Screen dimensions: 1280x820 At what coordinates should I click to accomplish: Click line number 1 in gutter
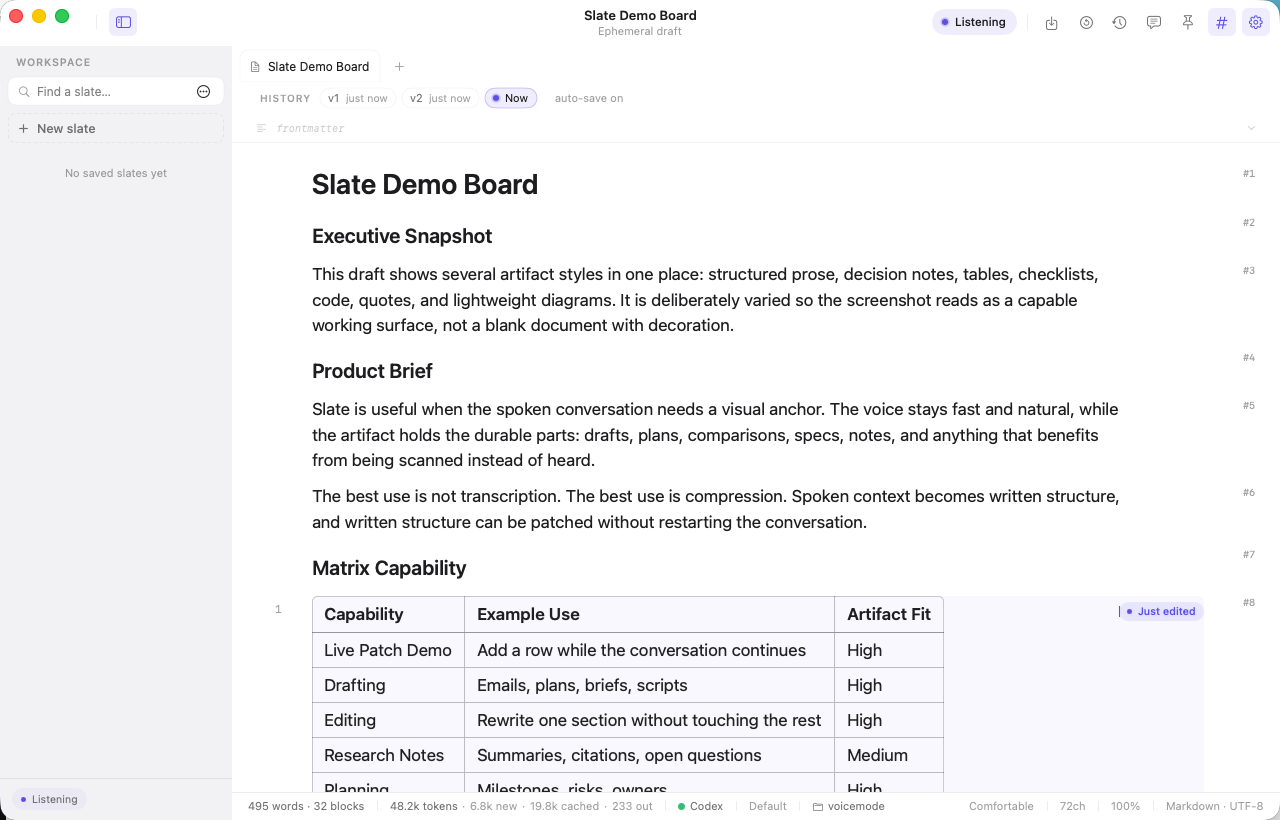point(278,609)
